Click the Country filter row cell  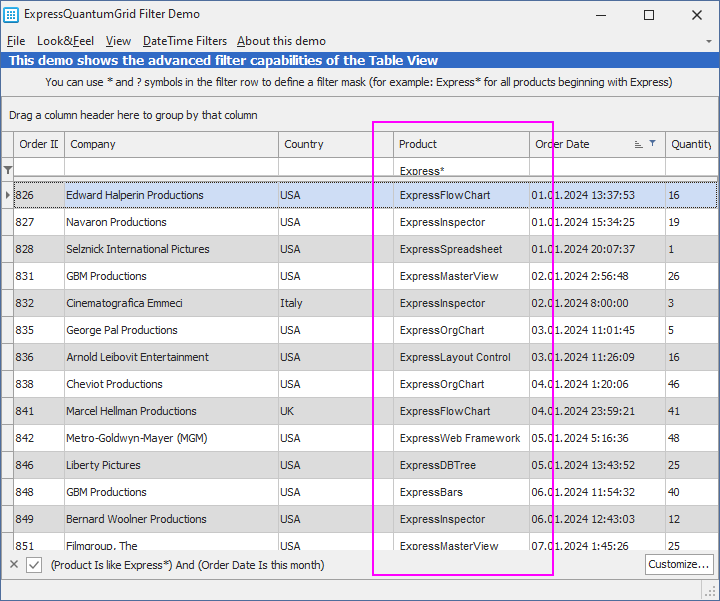pos(336,167)
